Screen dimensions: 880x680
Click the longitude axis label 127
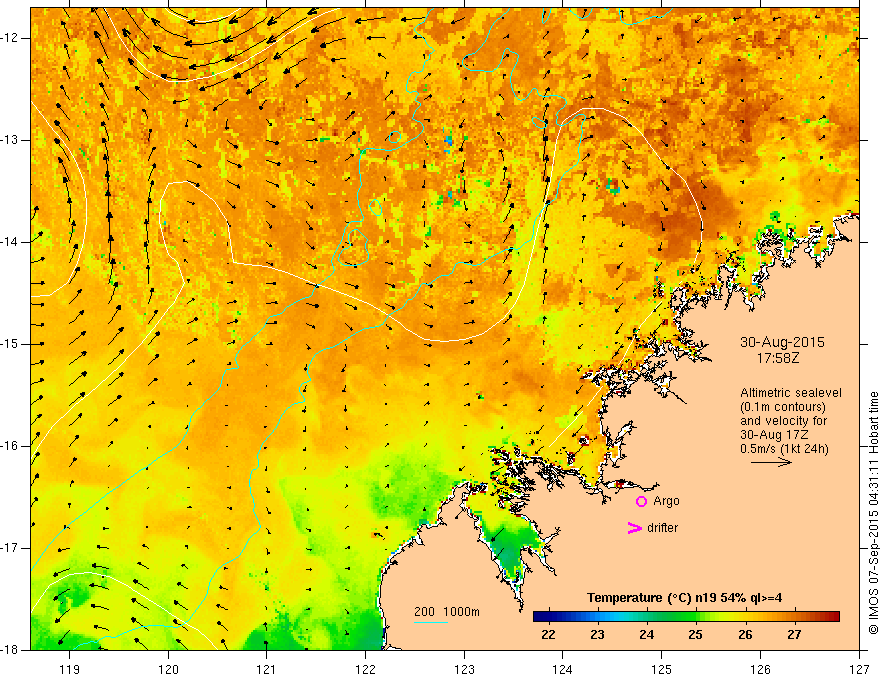click(x=859, y=669)
